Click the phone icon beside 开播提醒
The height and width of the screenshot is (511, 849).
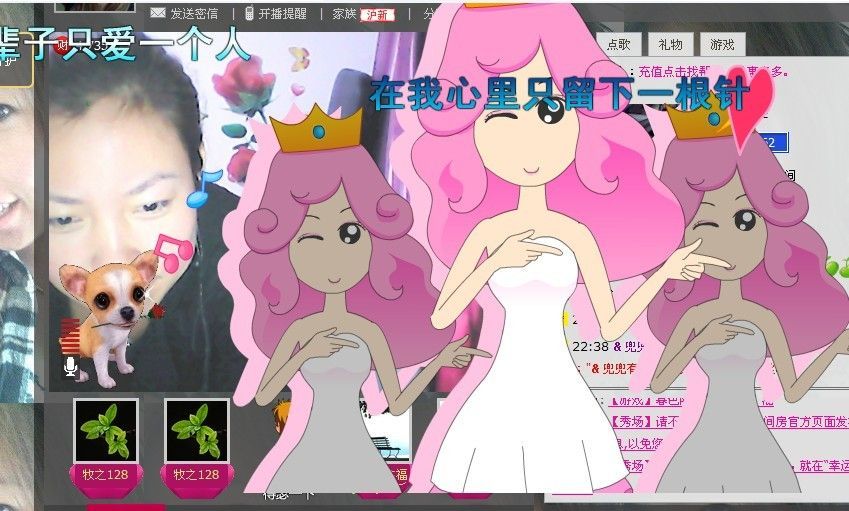pyautogui.click(x=249, y=13)
